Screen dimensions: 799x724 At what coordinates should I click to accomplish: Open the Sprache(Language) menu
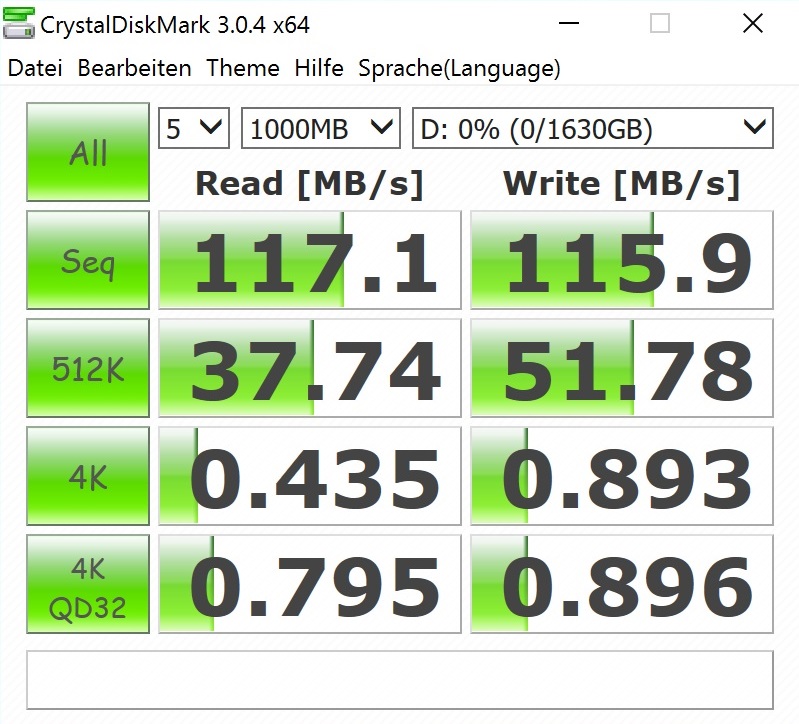click(459, 68)
